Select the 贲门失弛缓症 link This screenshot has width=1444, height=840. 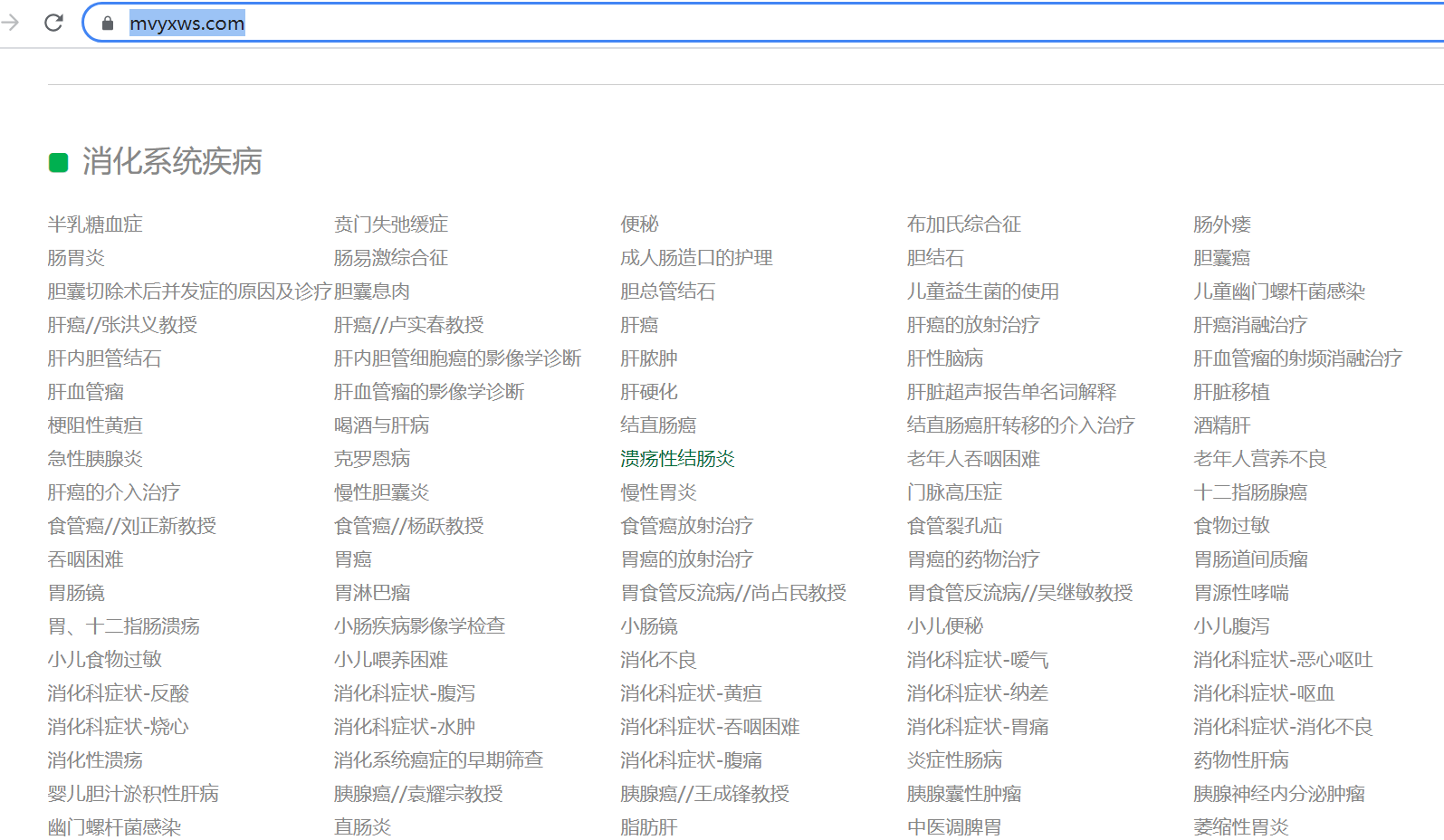pyautogui.click(x=391, y=224)
